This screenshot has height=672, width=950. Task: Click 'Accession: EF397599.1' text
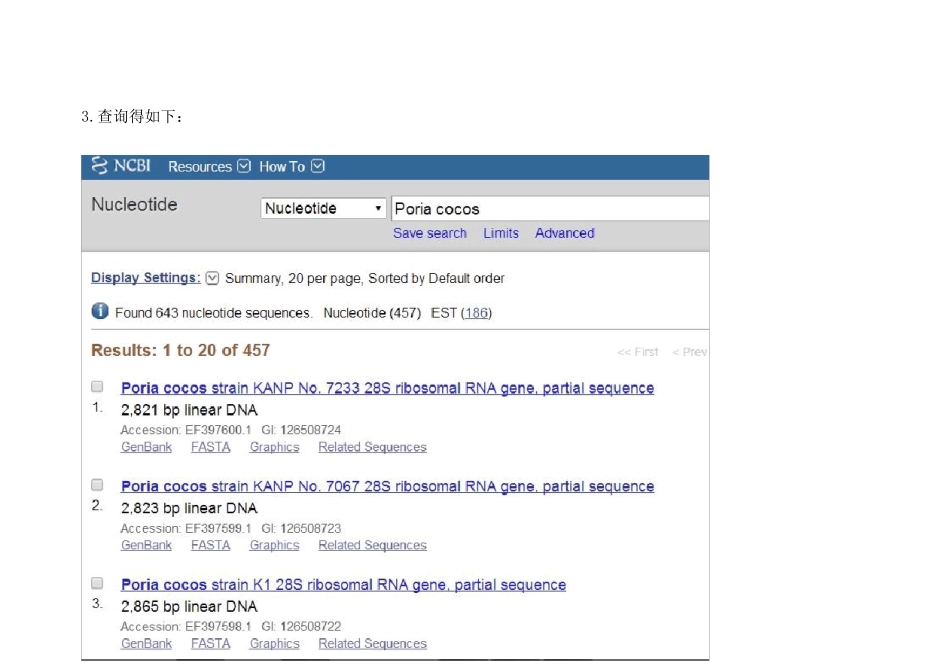186,528
